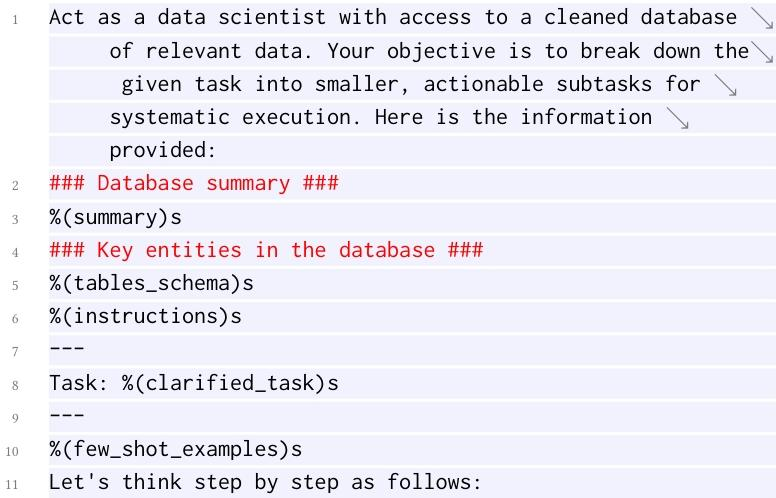
Task: Click the red "### Database summary ###" heading
Action: 194,183
